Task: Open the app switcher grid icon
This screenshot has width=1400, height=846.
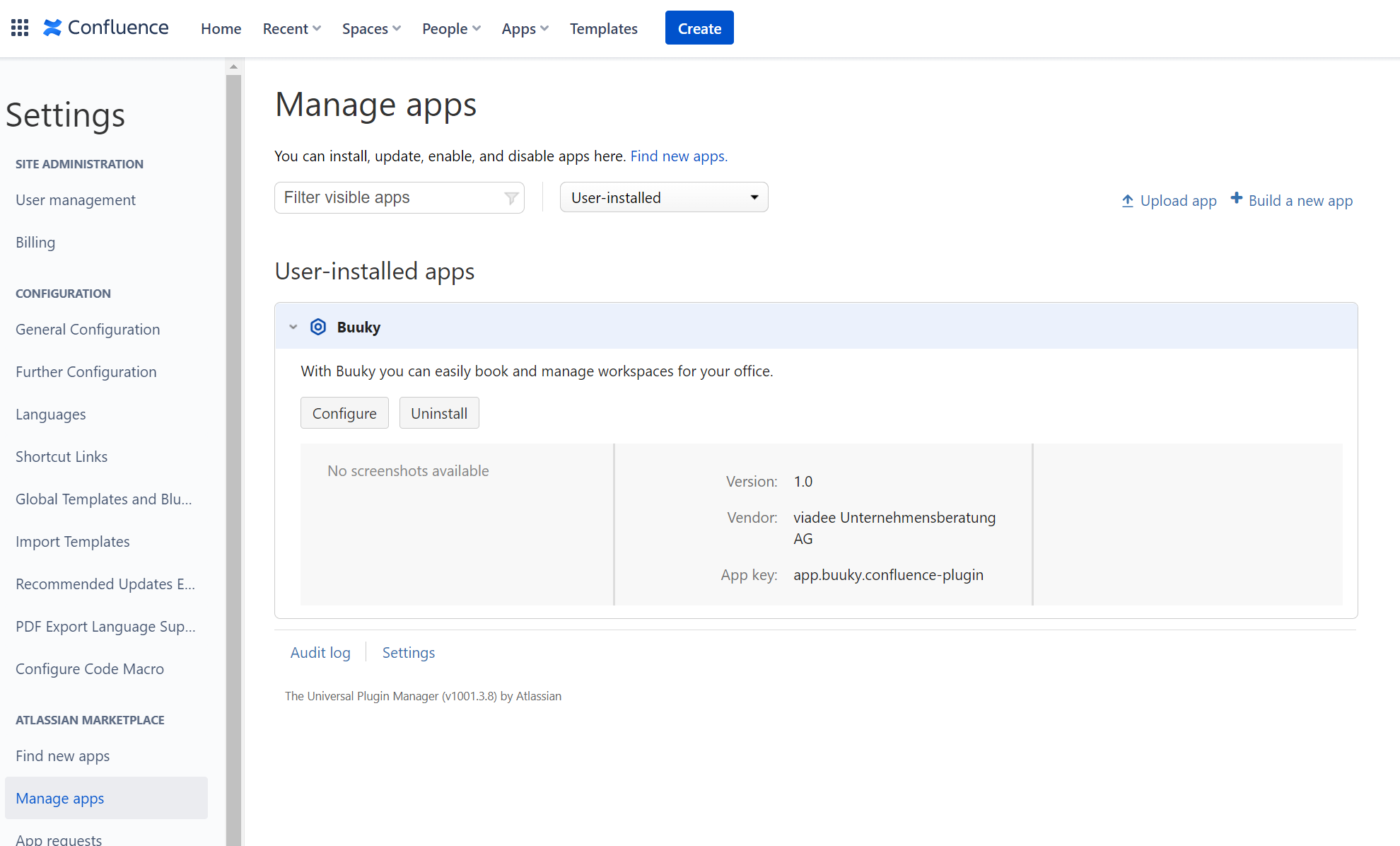Action: coord(20,28)
